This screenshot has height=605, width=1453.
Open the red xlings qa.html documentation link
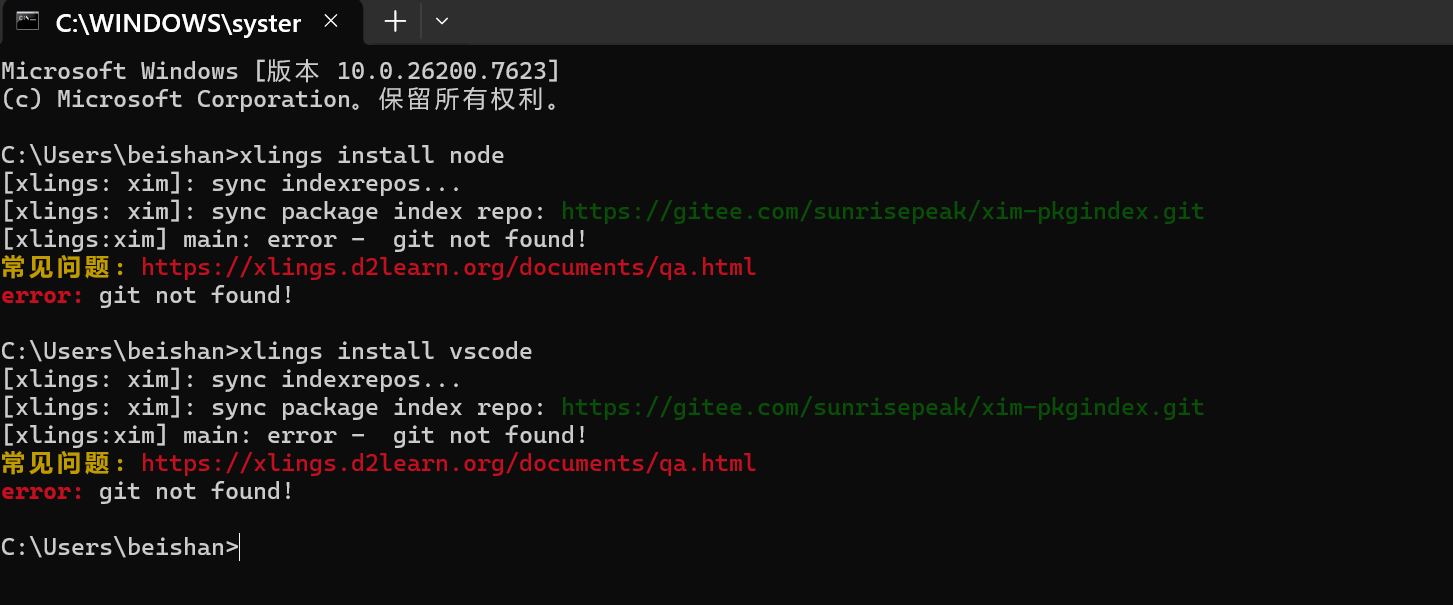(x=448, y=267)
